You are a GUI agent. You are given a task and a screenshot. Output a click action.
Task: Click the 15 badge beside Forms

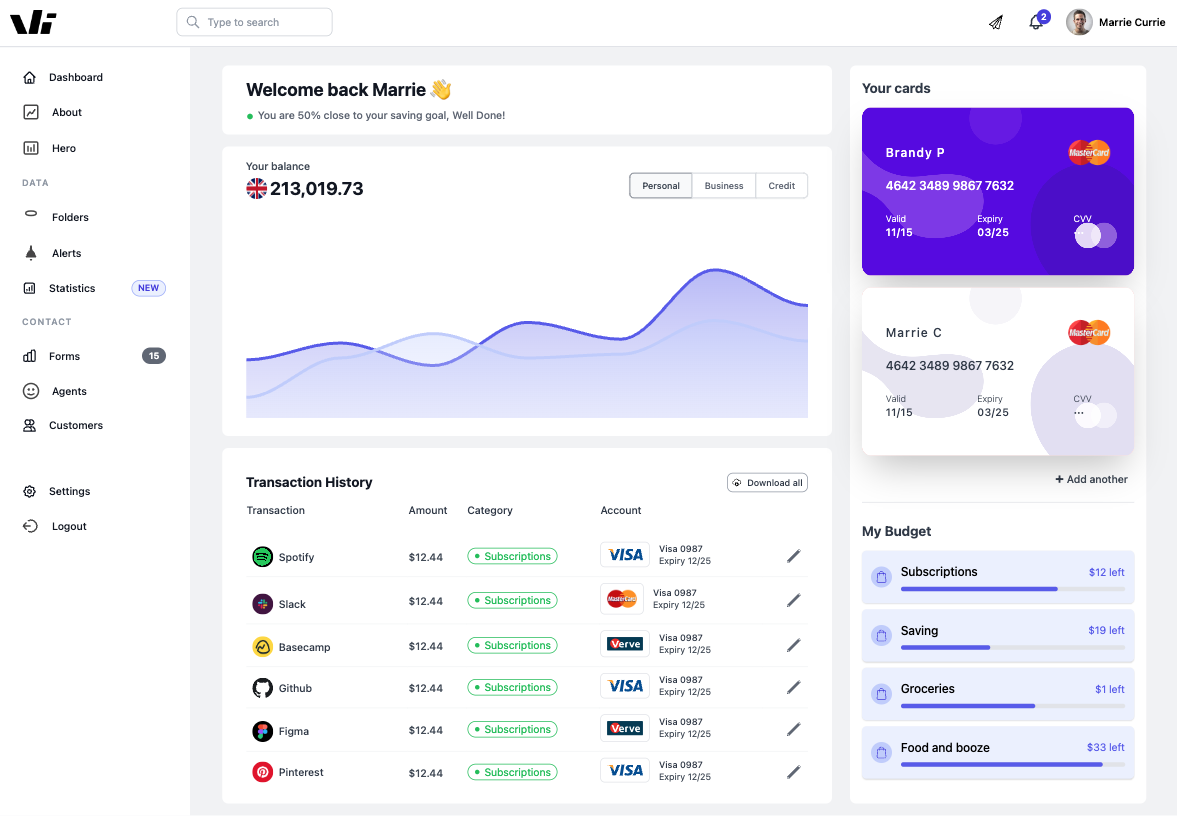point(154,357)
